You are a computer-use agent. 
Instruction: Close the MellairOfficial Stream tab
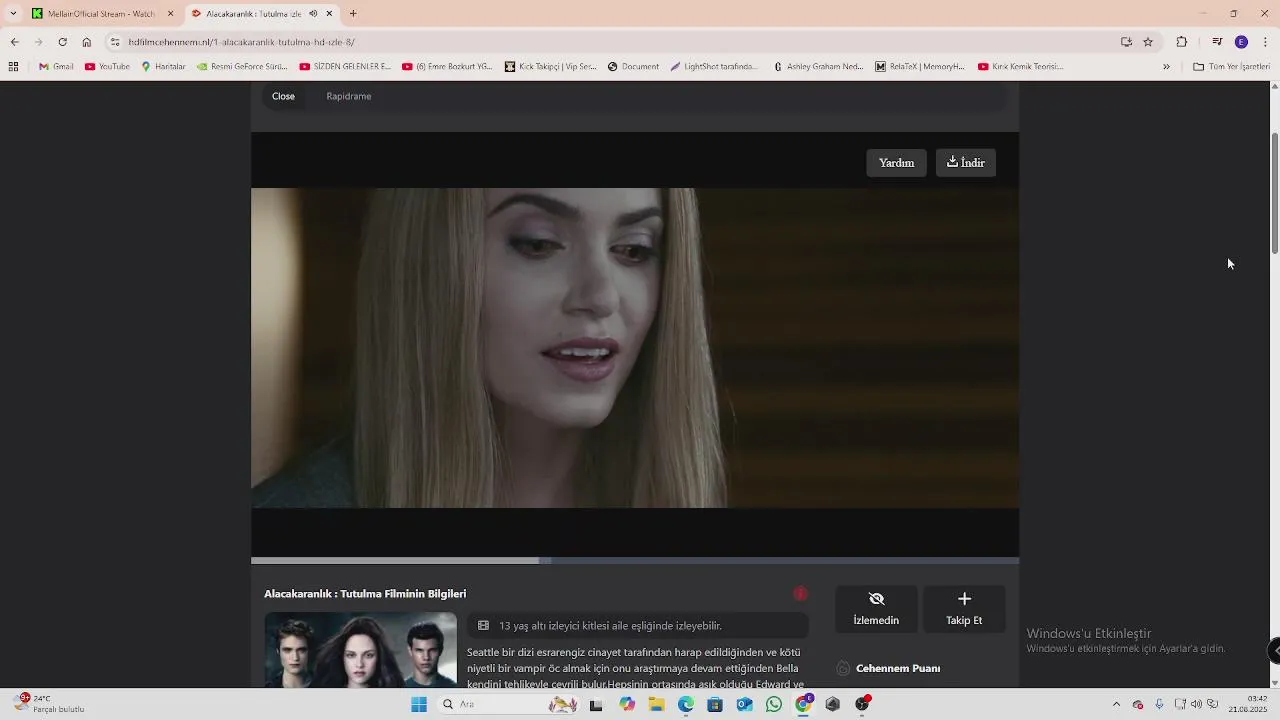170,14
